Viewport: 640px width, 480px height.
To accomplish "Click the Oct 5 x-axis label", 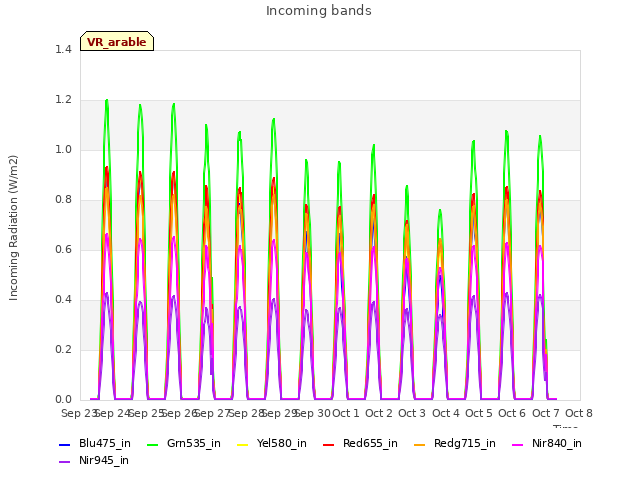I will (x=479, y=413).
